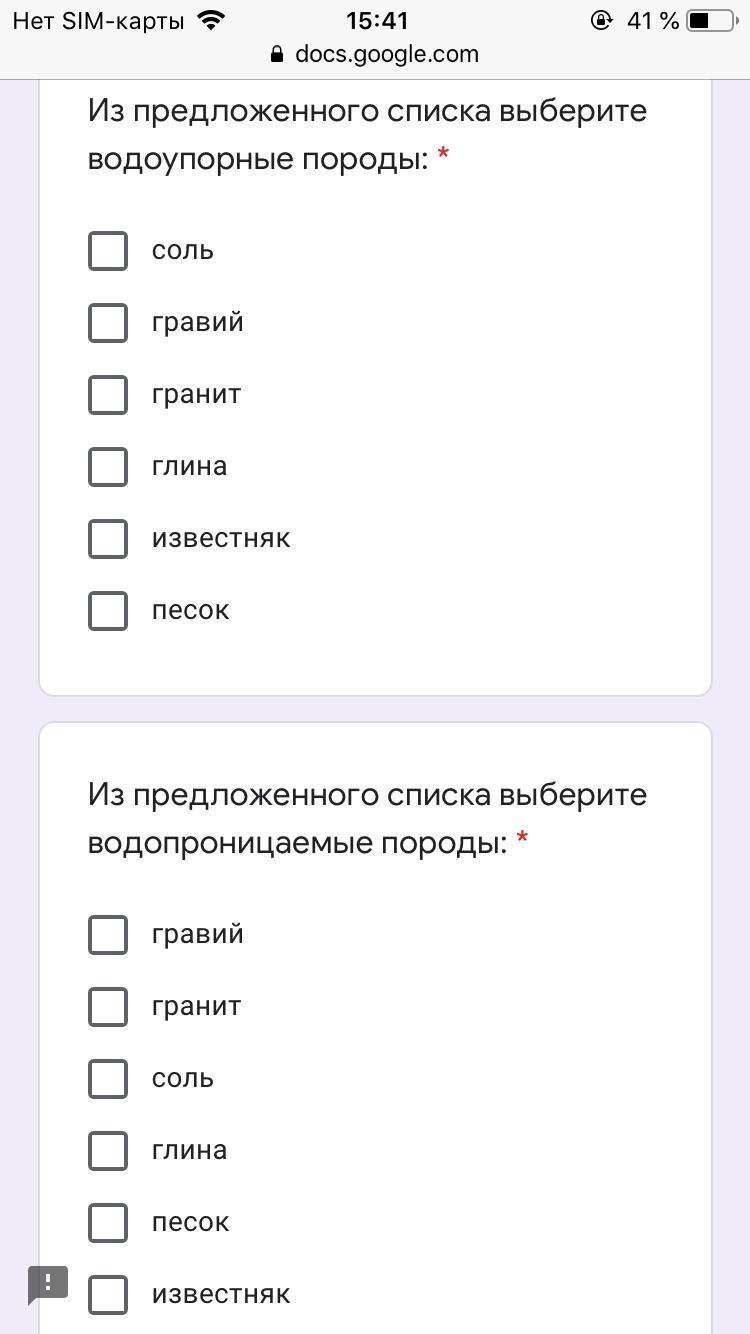Image resolution: width=750 pixels, height=1334 pixels.
Task: Check 'гравий' in the водоупорные породы question
Action: [108, 323]
